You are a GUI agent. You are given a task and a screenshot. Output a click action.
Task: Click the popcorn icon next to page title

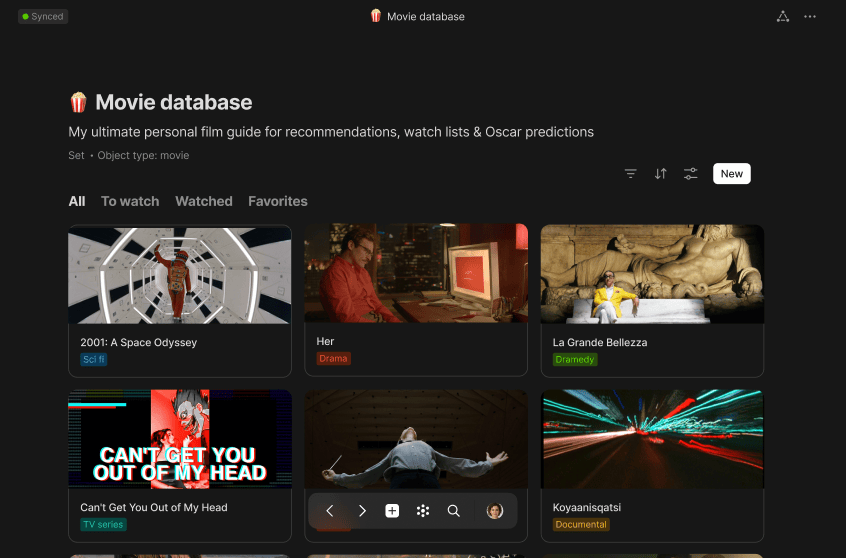(79, 103)
